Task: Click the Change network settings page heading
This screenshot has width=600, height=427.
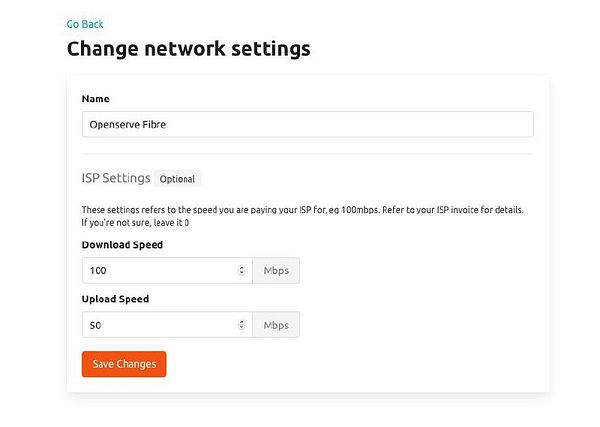Action: (188, 48)
